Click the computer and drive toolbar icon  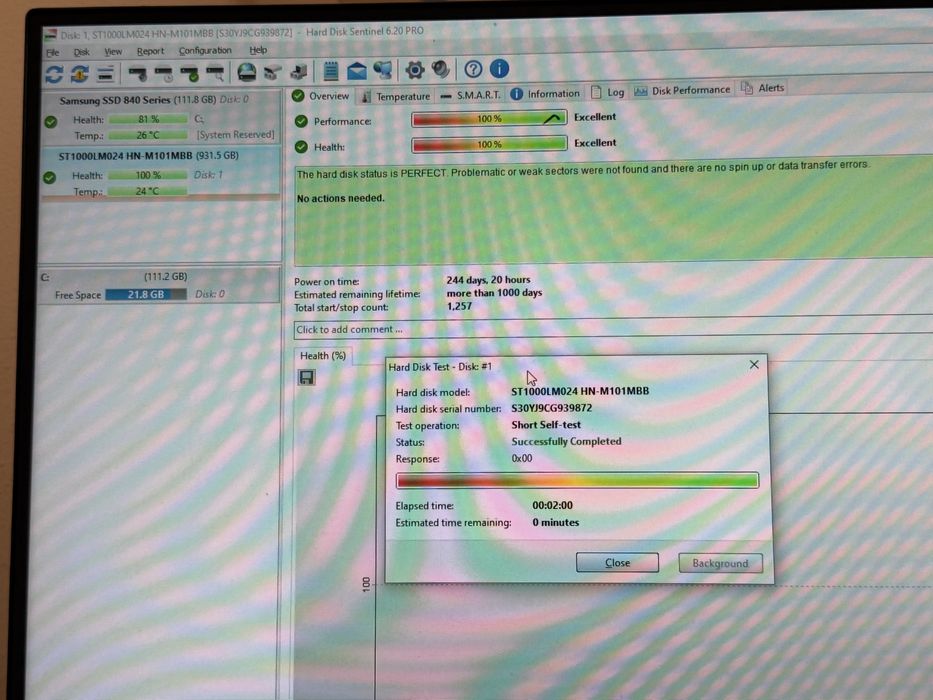click(x=299, y=72)
